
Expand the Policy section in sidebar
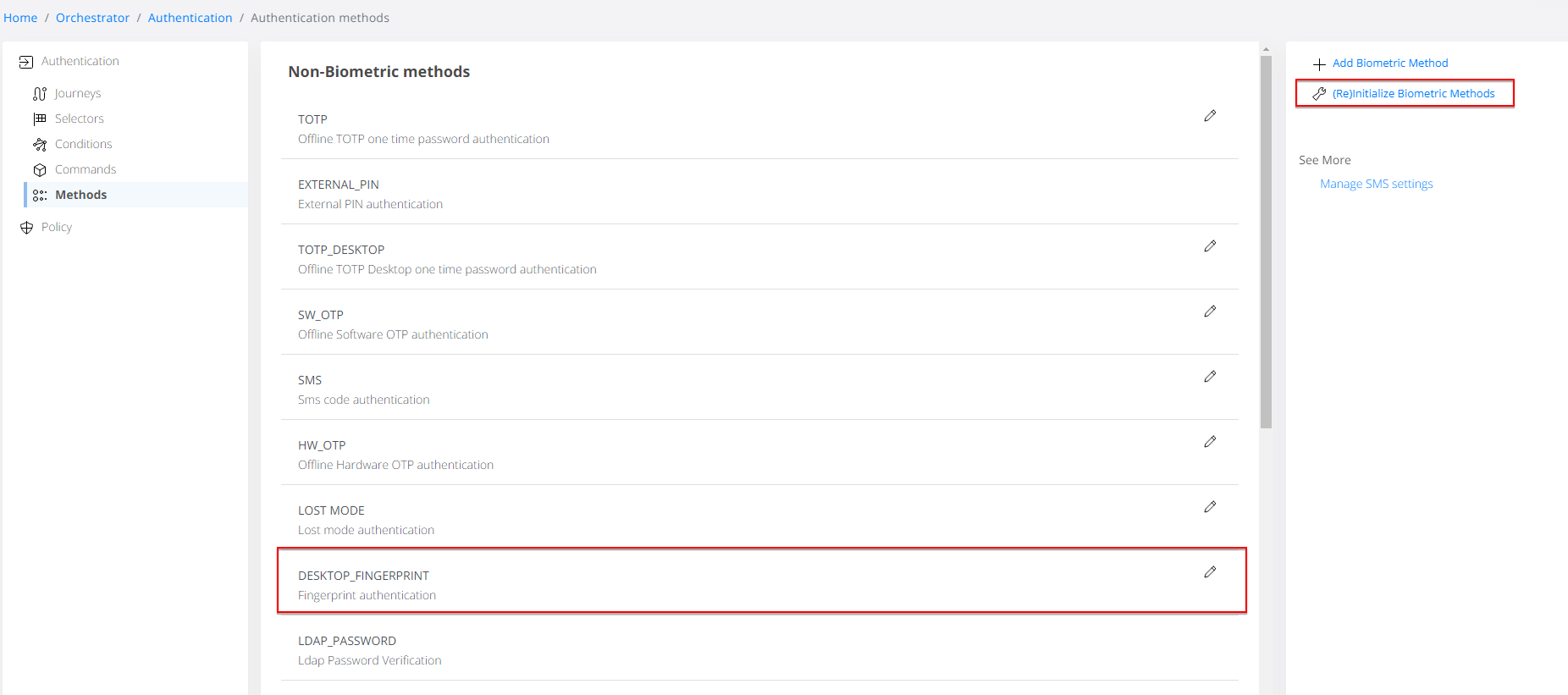coord(56,227)
